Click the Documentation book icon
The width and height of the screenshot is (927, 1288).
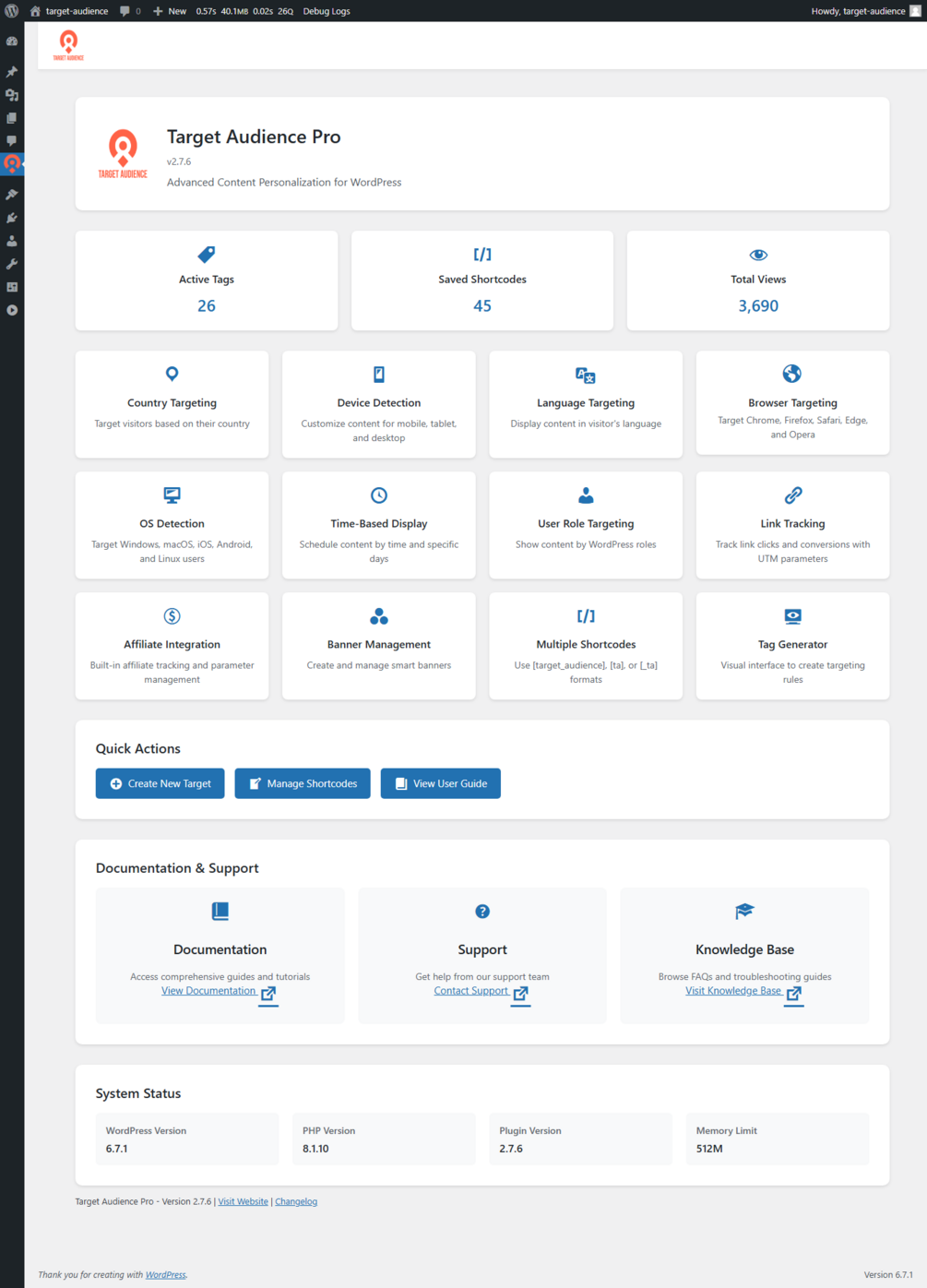[x=220, y=911]
